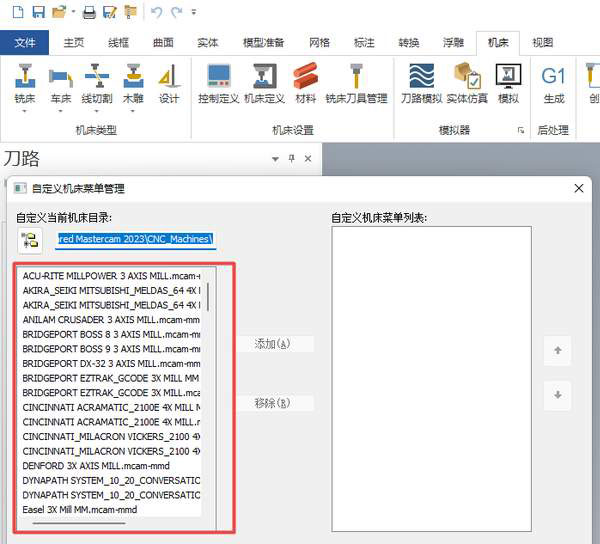
Task: Expand the 线切割 dropdown arrow
Action: pos(97,111)
